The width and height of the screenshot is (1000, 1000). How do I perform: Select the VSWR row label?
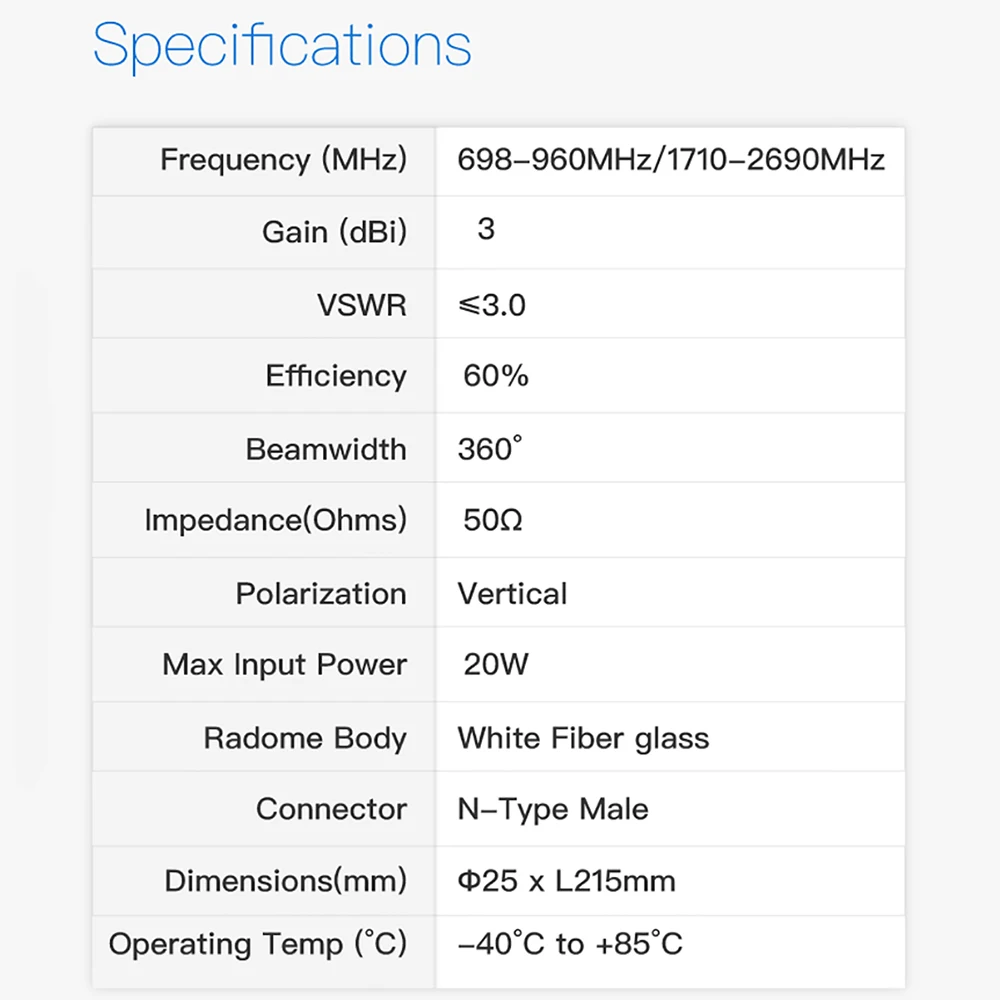point(362,305)
